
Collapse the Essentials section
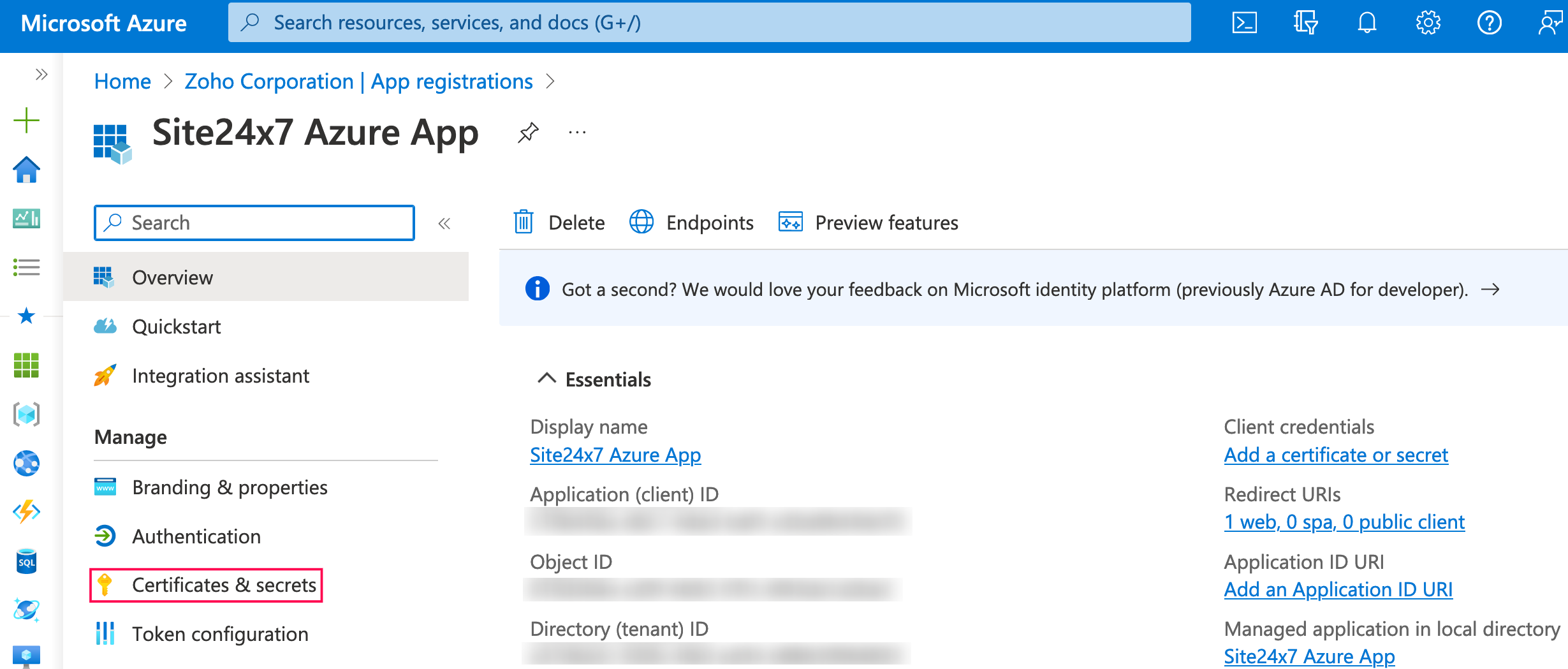[x=546, y=379]
